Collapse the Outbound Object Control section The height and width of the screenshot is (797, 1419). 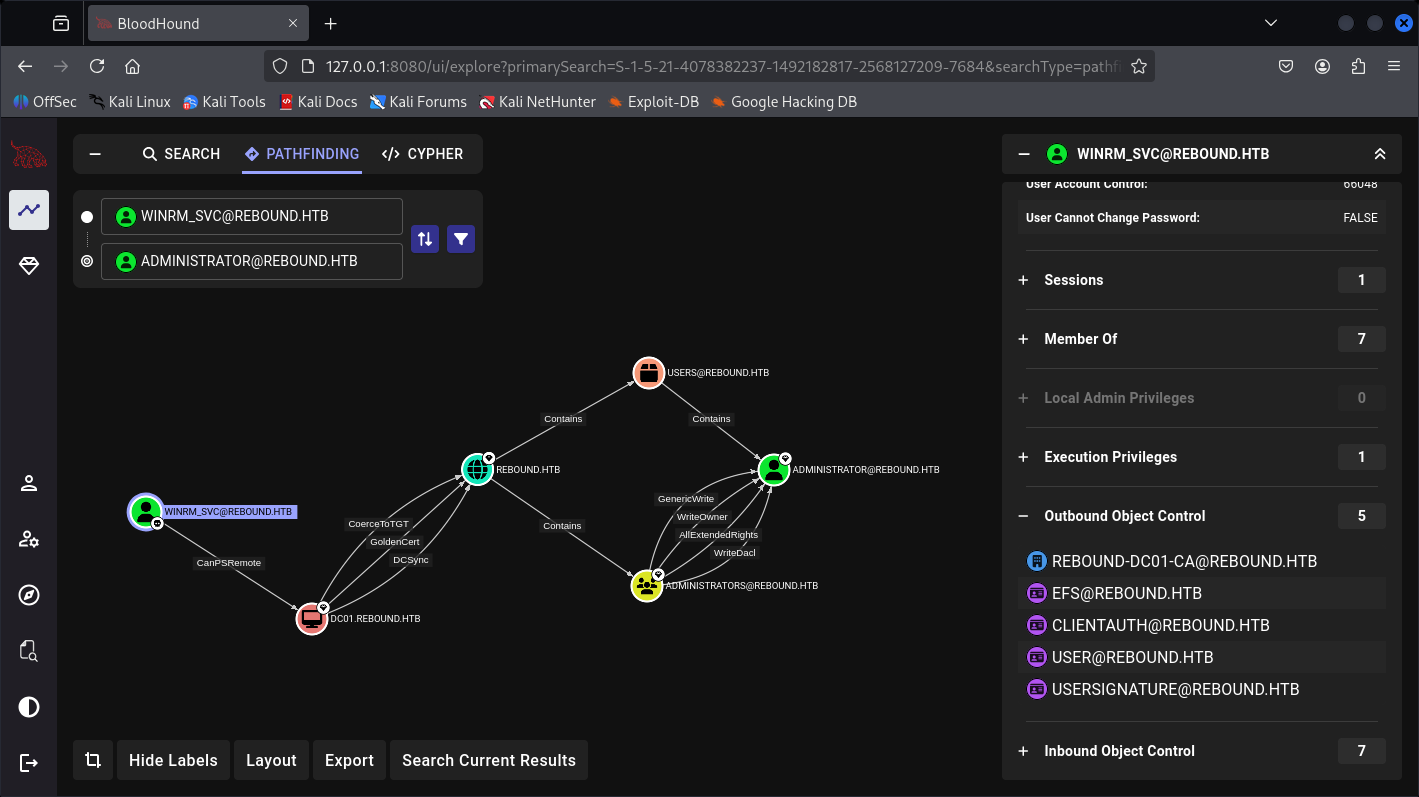click(1023, 516)
